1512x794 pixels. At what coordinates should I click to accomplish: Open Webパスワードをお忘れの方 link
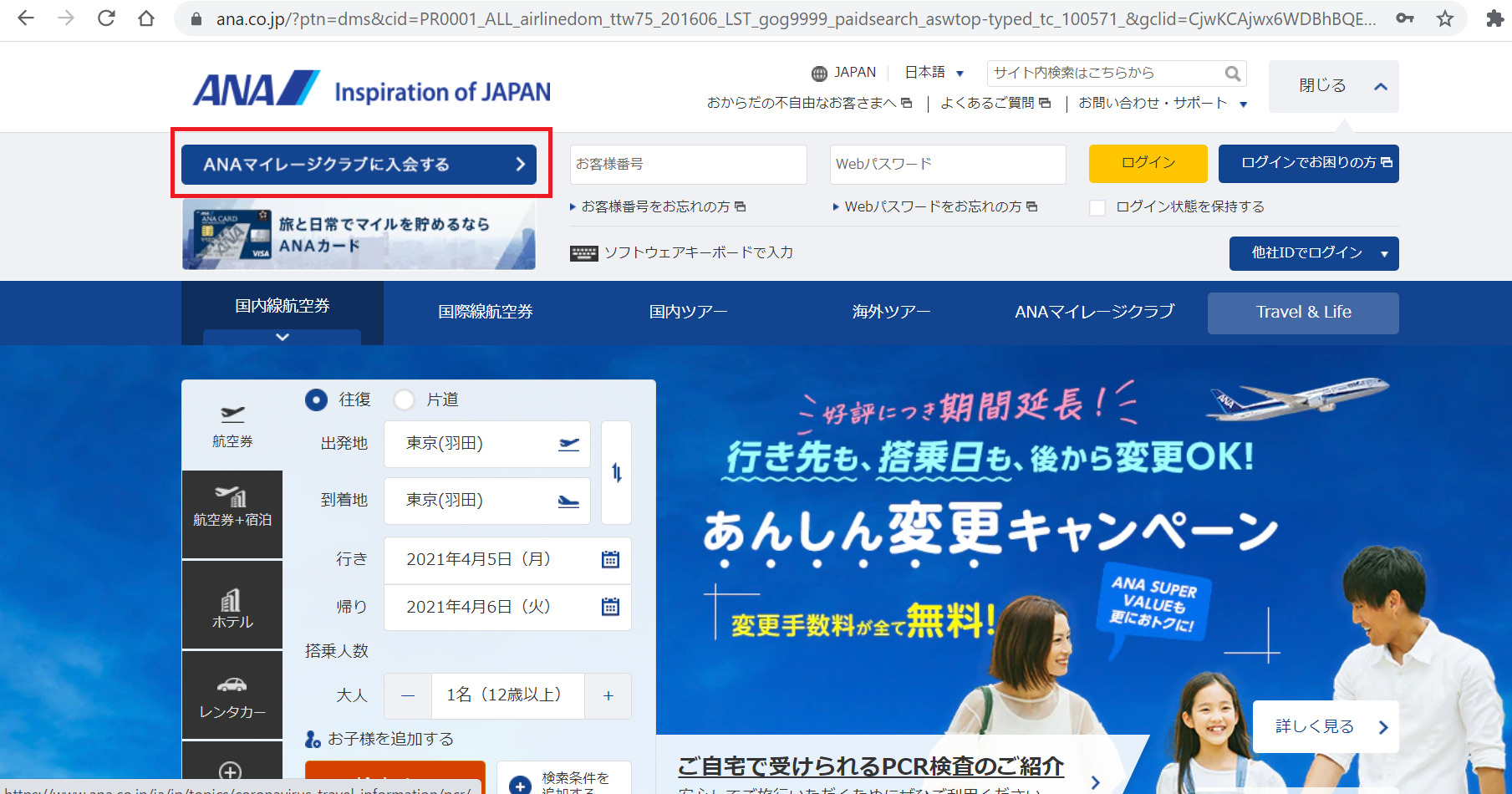pos(935,207)
